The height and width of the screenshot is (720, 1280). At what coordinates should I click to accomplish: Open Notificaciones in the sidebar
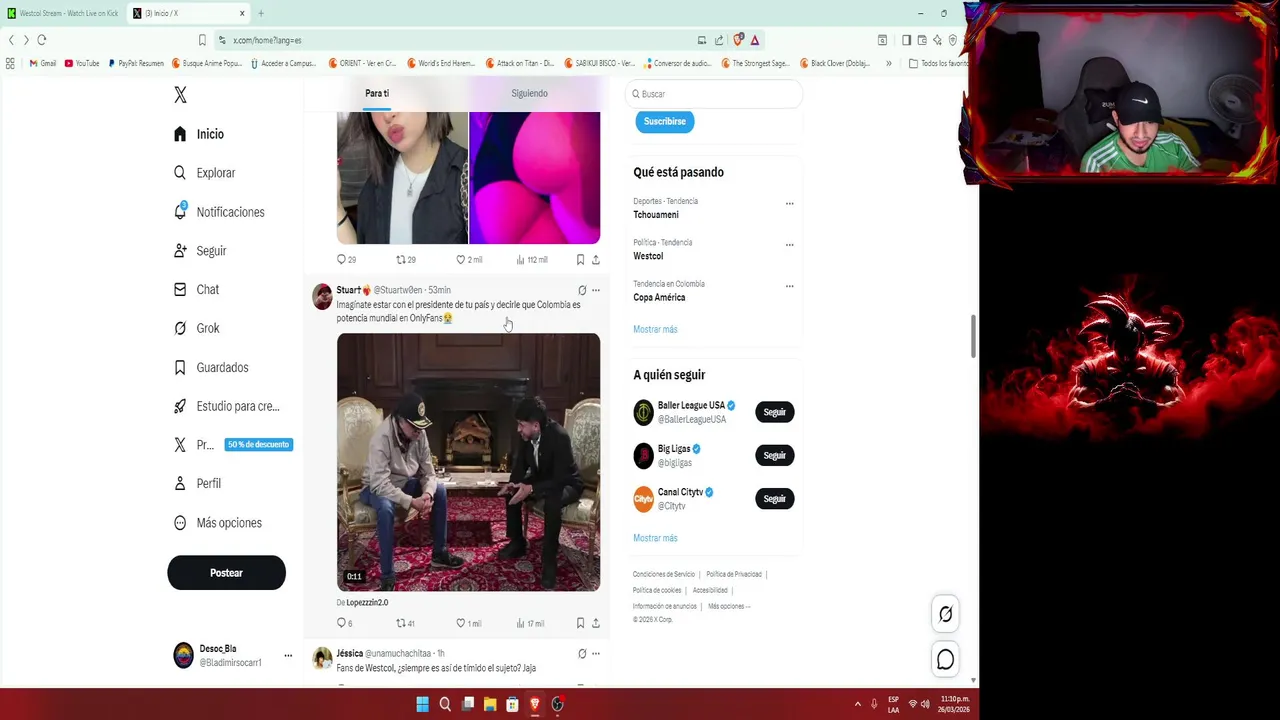[x=219, y=212]
